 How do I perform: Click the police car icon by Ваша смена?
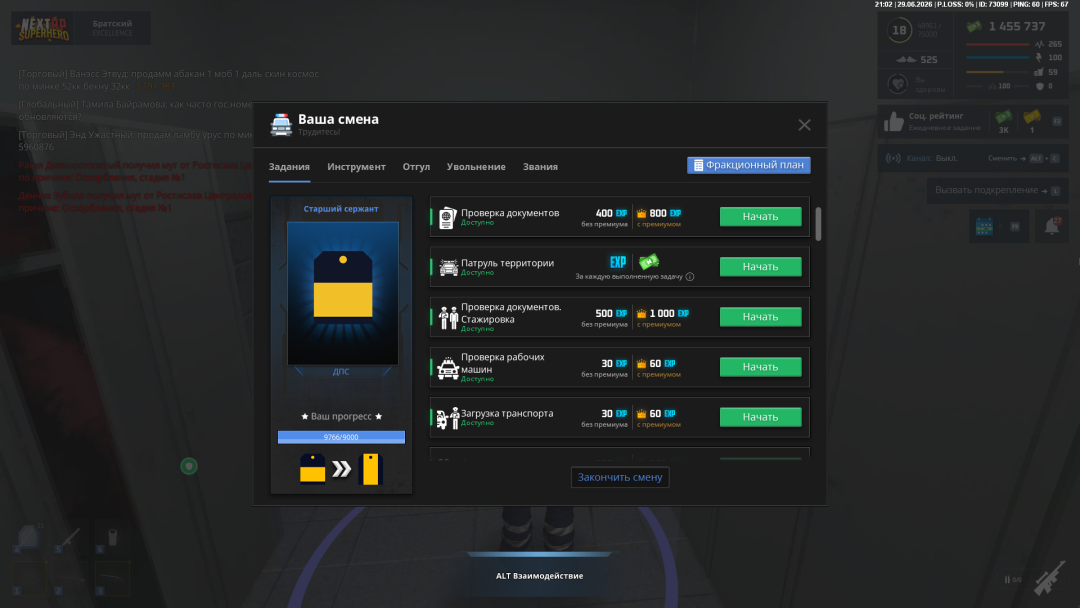[281, 125]
